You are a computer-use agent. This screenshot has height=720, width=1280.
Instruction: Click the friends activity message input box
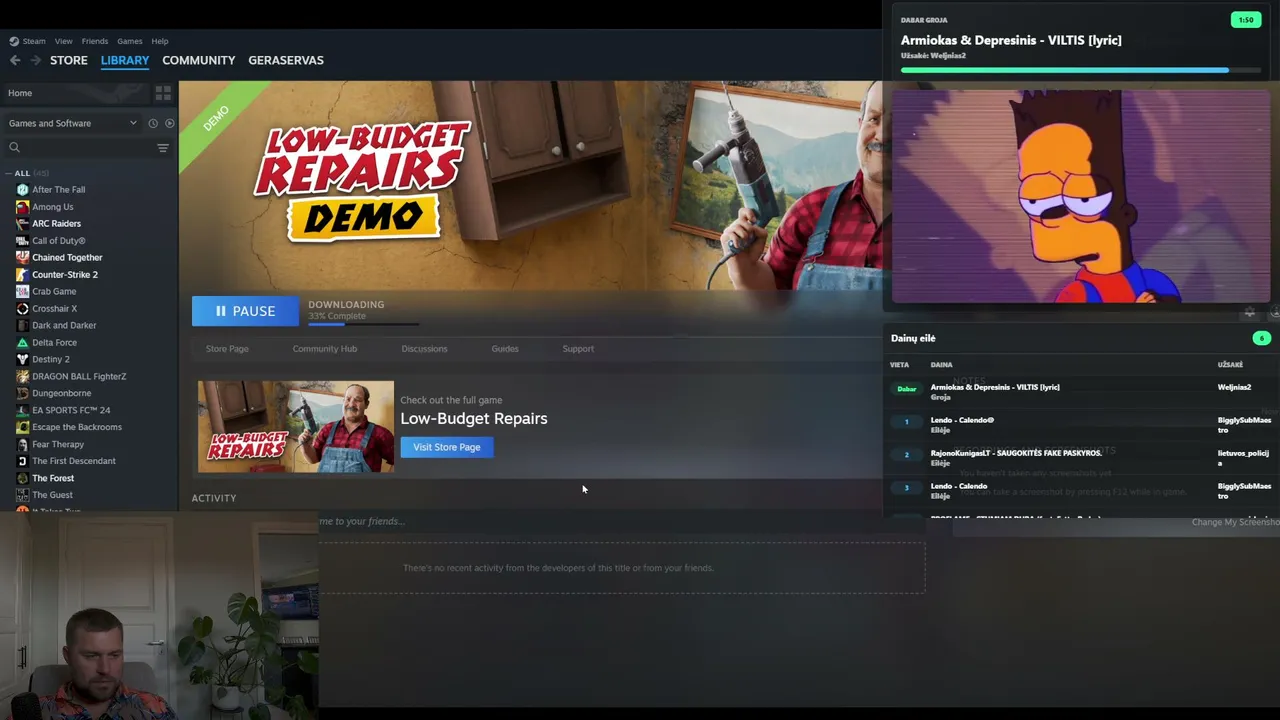point(622,521)
